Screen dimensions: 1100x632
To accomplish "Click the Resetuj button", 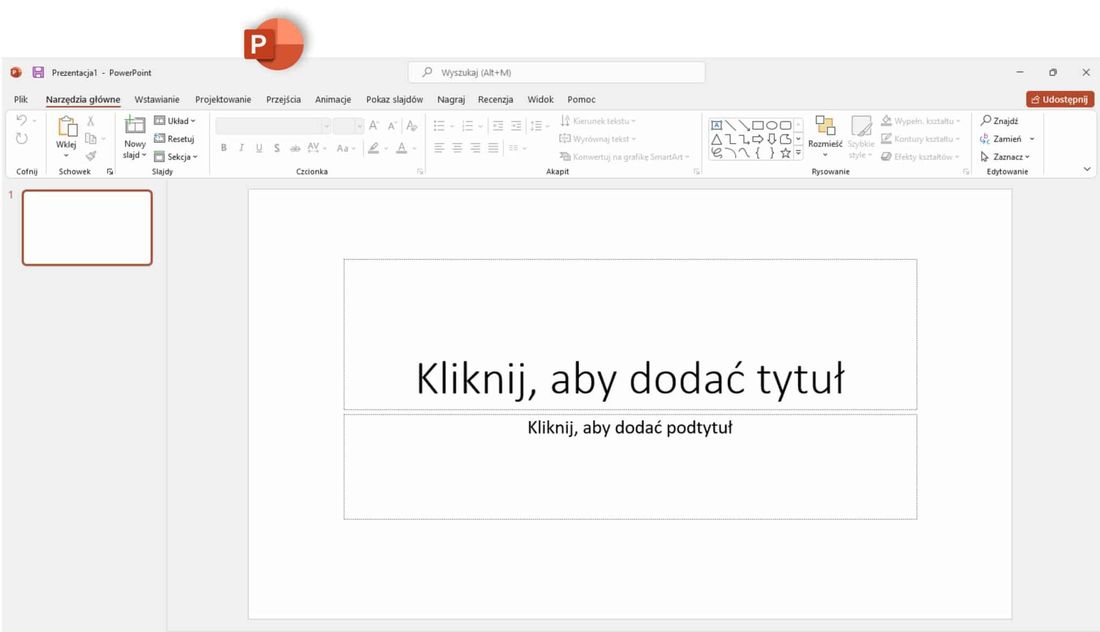I will click(176, 138).
